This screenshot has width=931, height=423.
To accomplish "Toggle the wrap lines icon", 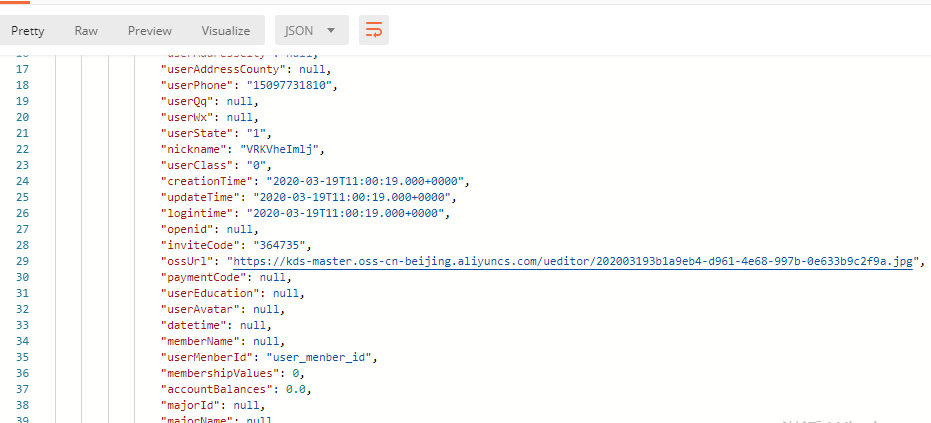I will coord(373,30).
